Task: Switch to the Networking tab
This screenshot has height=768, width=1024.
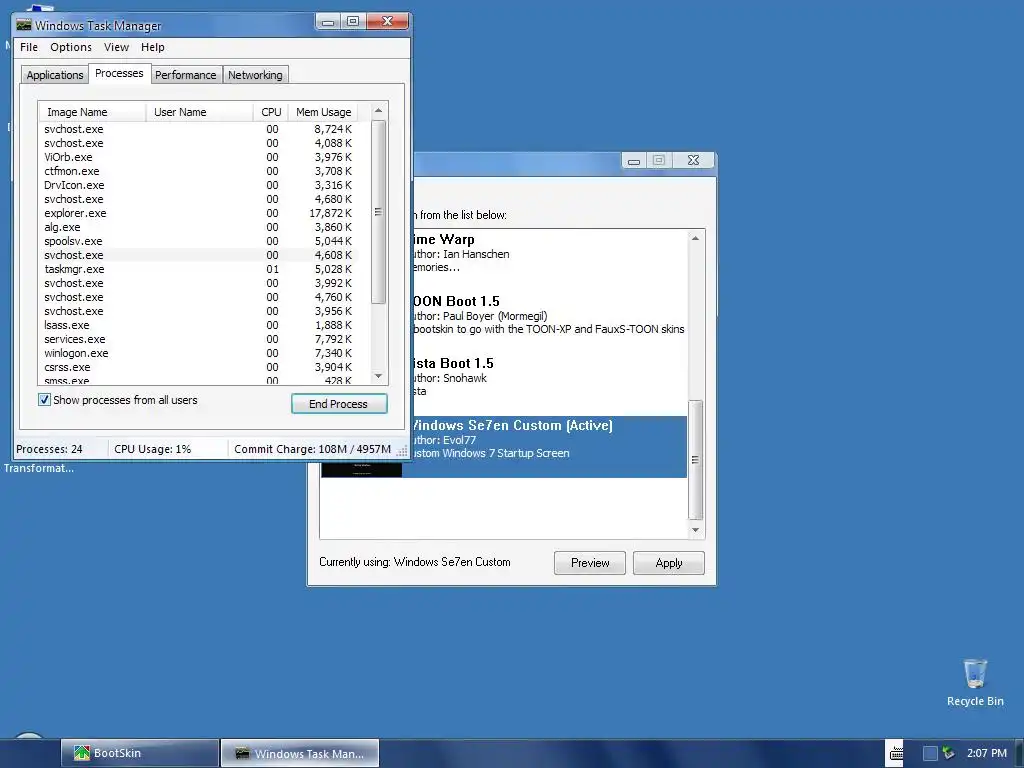Action: 255,75
